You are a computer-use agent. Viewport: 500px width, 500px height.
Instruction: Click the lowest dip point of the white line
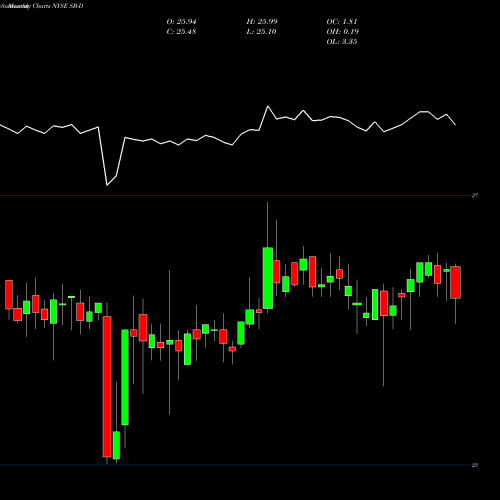[x=107, y=185]
